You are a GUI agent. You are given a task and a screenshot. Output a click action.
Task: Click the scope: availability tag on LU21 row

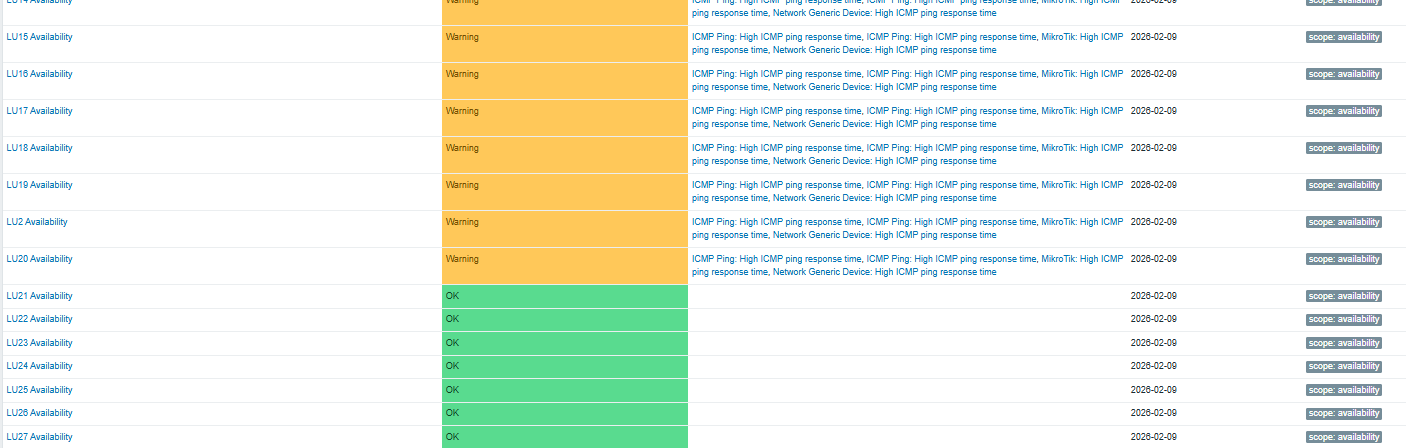click(x=1343, y=296)
